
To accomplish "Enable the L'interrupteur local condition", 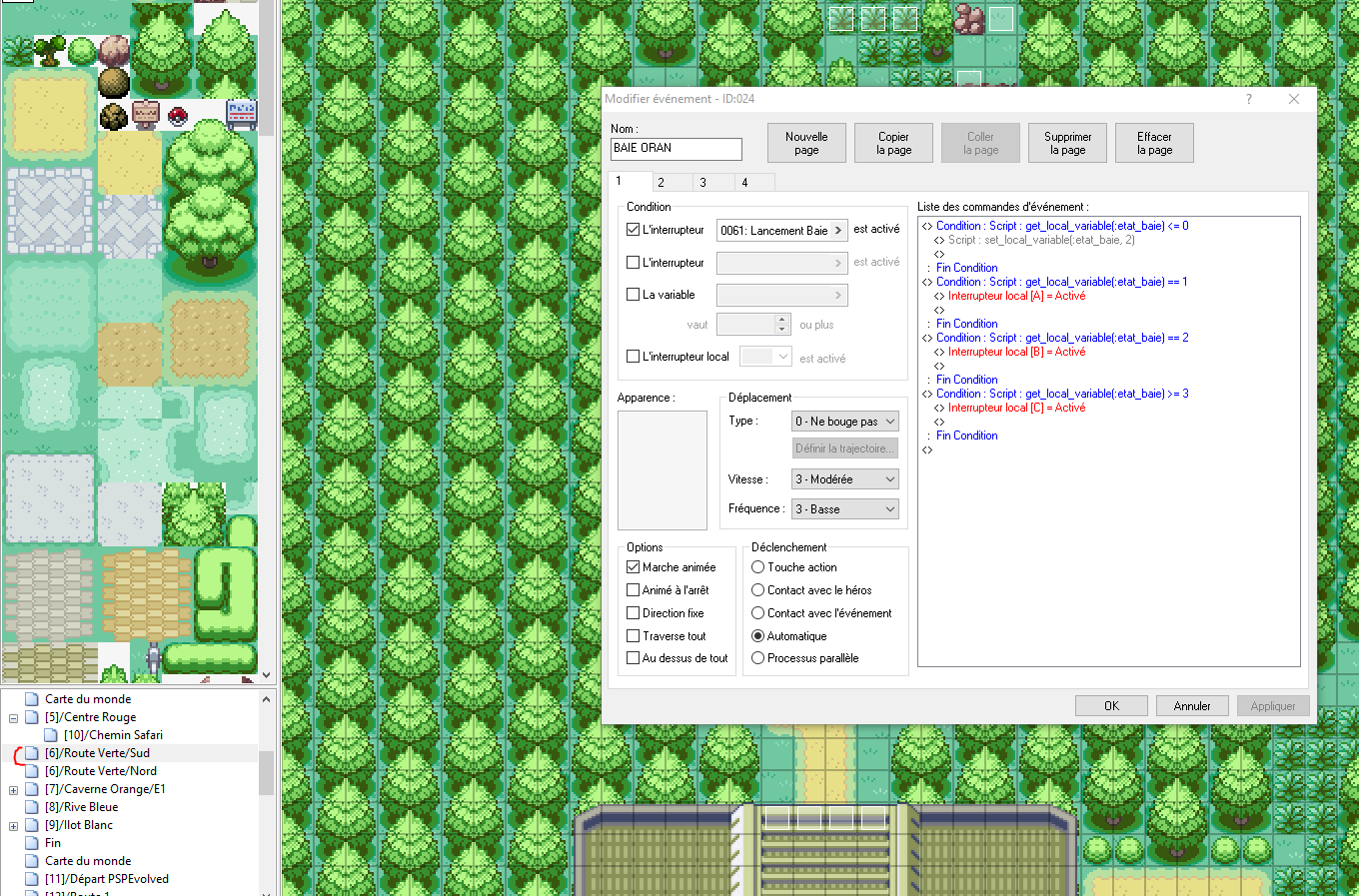I will [633, 357].
